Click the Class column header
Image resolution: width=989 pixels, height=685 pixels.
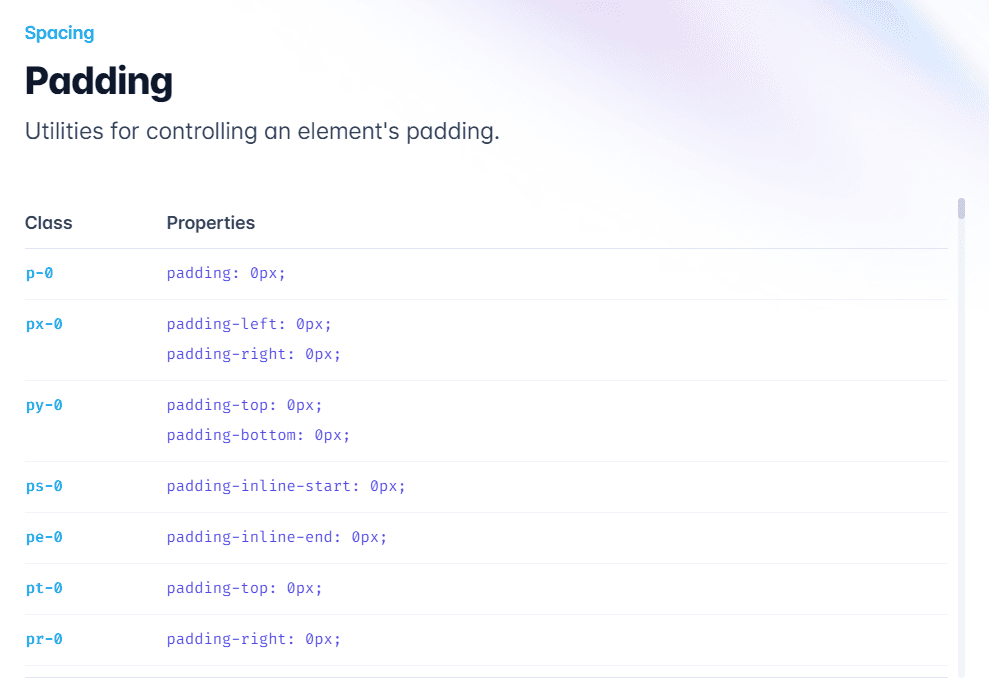49,223
